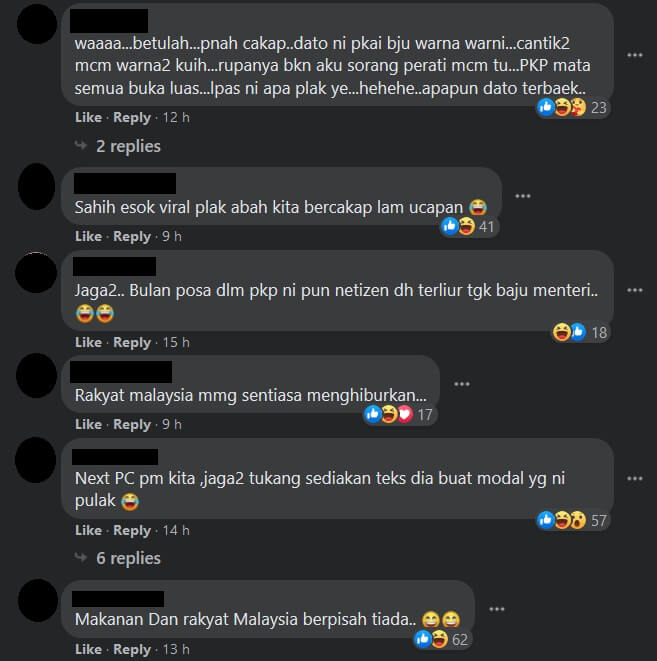
Task: Open three-dot menu beside 'Makanan Dan rakyat' comment
Action: (496, 609)
